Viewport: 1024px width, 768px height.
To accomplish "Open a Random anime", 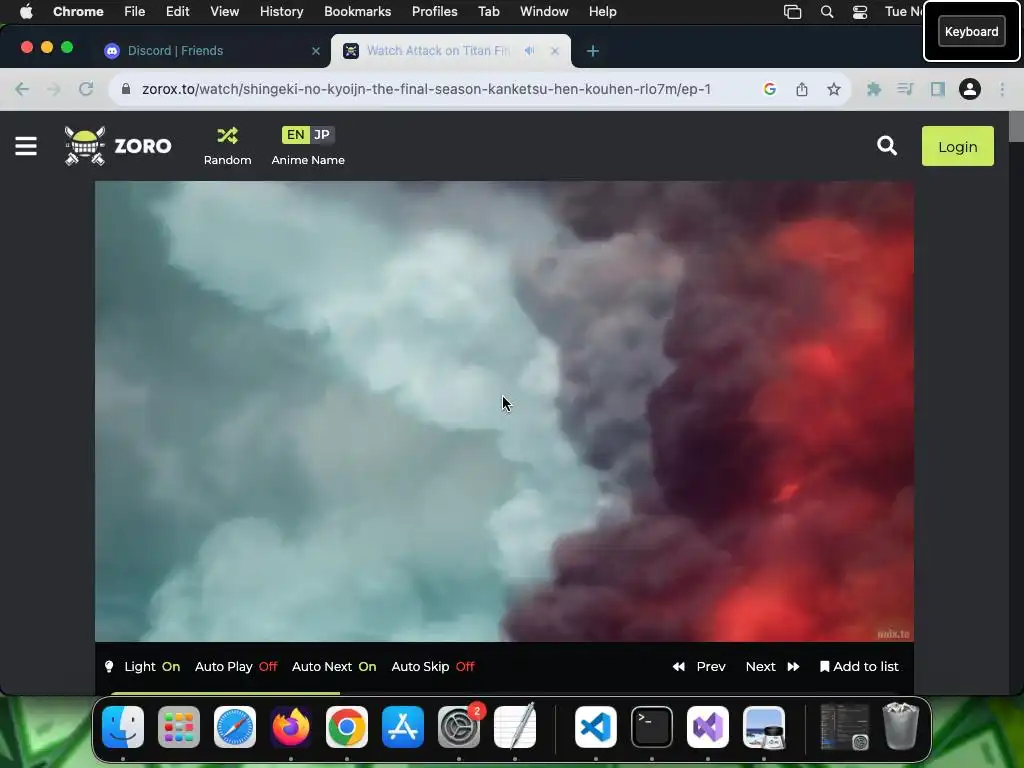I will (x=227, y=146).
